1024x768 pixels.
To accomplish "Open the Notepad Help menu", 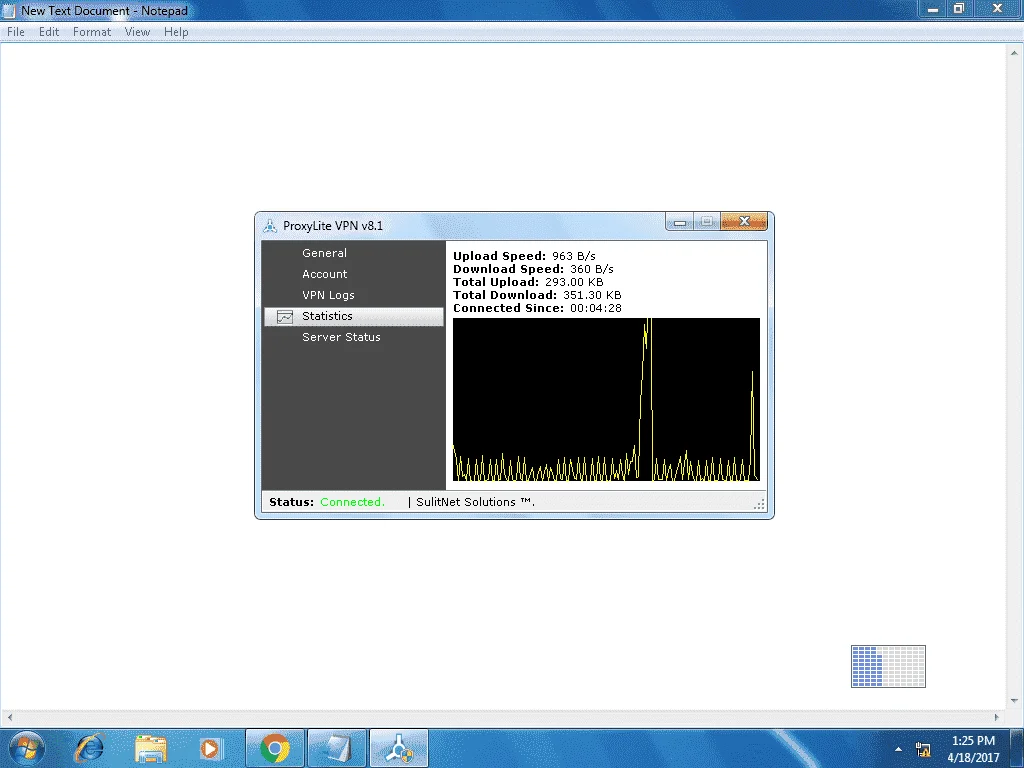I will pyautogui.click(x=176, y=31).
